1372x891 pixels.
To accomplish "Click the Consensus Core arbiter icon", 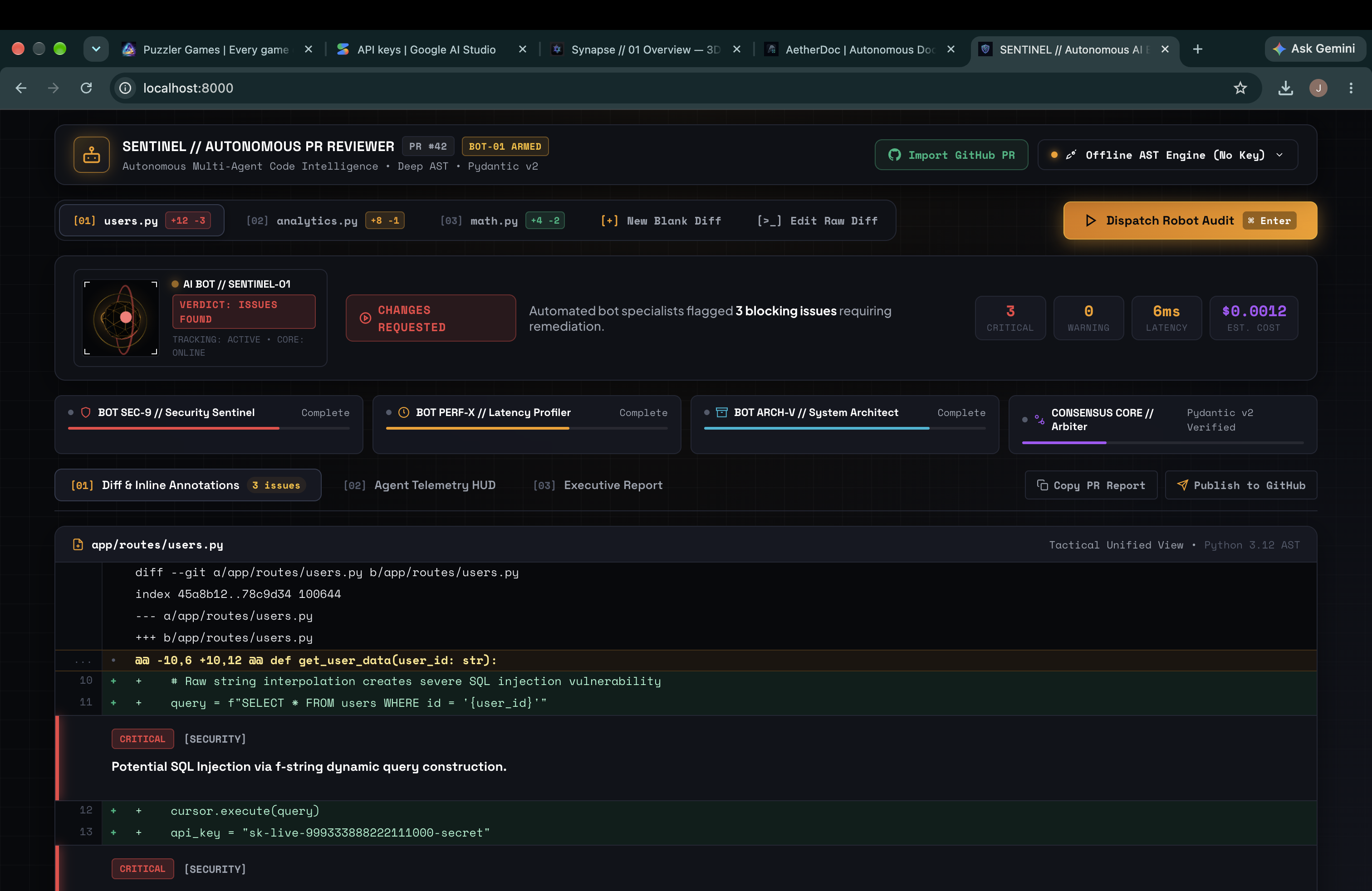I will coord(1039,420).
